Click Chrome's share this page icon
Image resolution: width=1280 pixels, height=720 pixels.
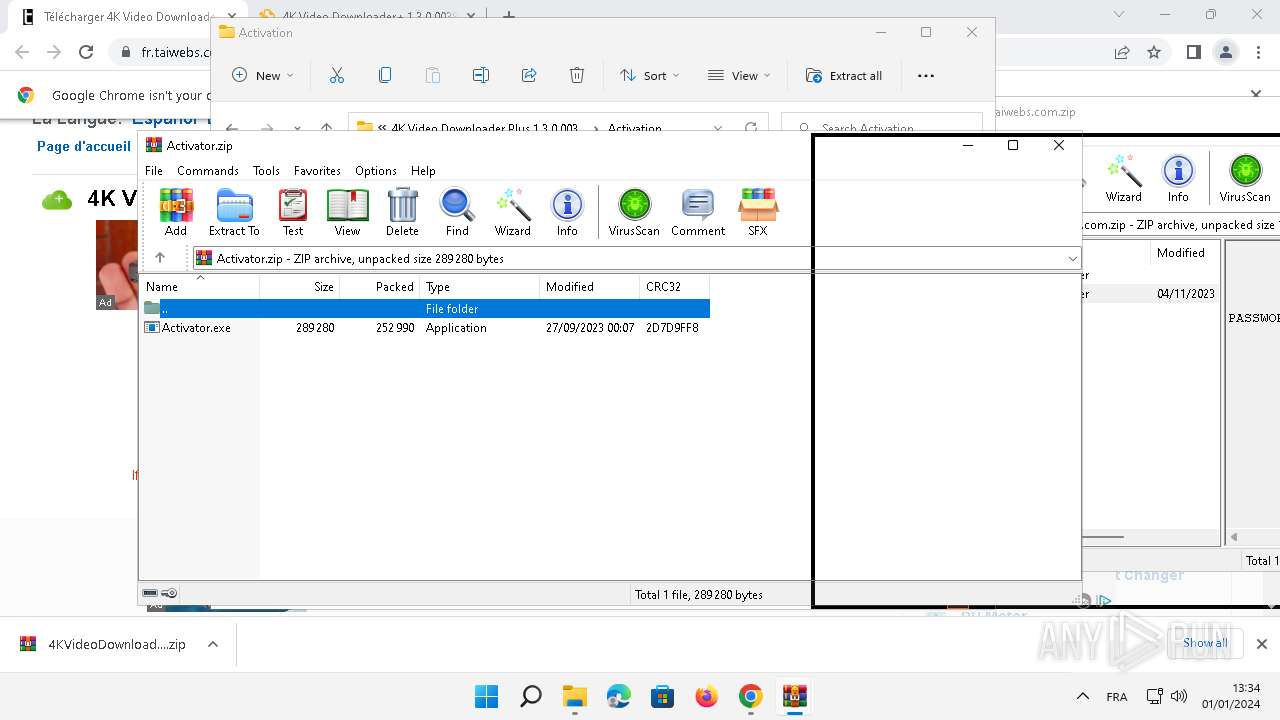pyautogui.click(x=1122, y=52)
